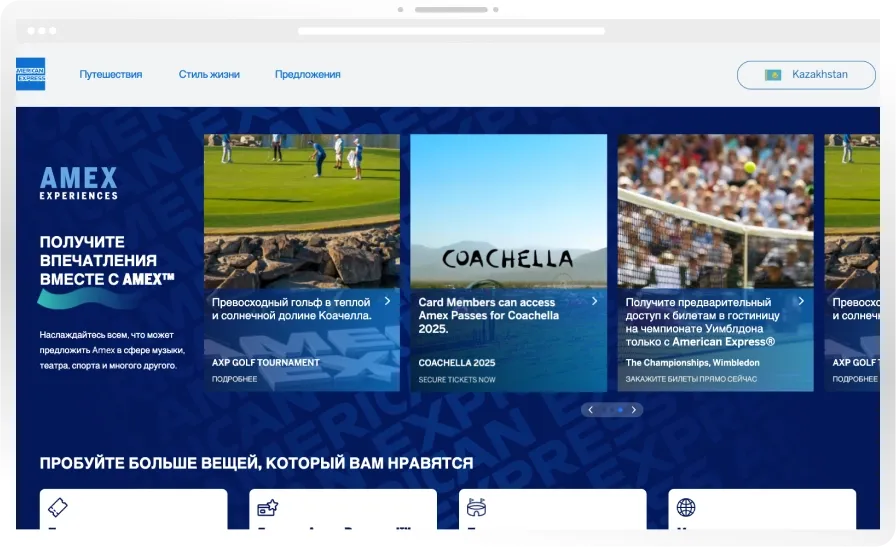This screenshot has height=547, width=896.
Task: Click ПОДРОБНЕЕ under AXP Golf Tournament
Action: click(234, 379)
